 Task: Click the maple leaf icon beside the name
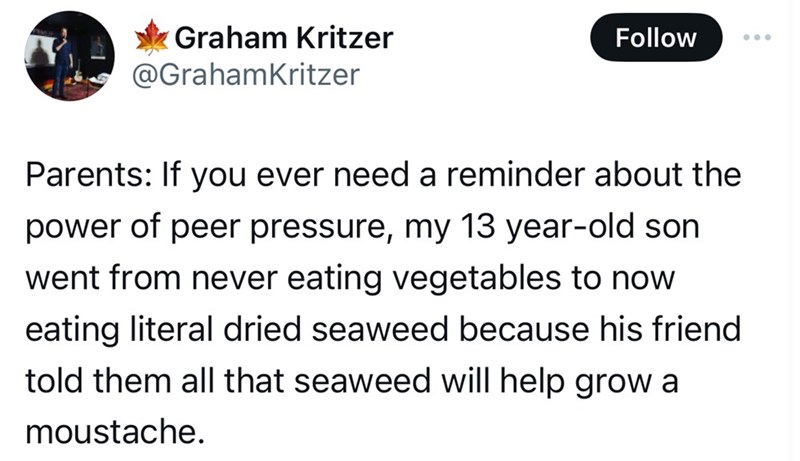(154, 40)
